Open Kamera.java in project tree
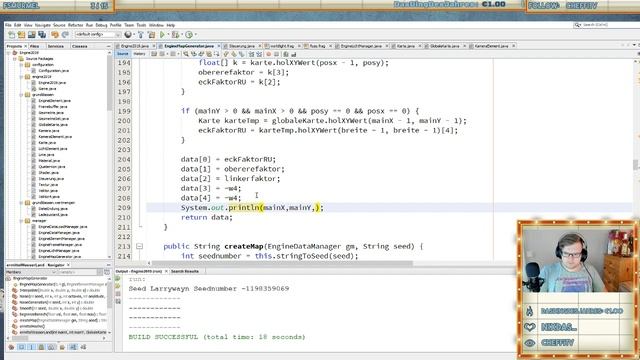The height and width of the screenshot is (360, 640). [x=49, y=131]
